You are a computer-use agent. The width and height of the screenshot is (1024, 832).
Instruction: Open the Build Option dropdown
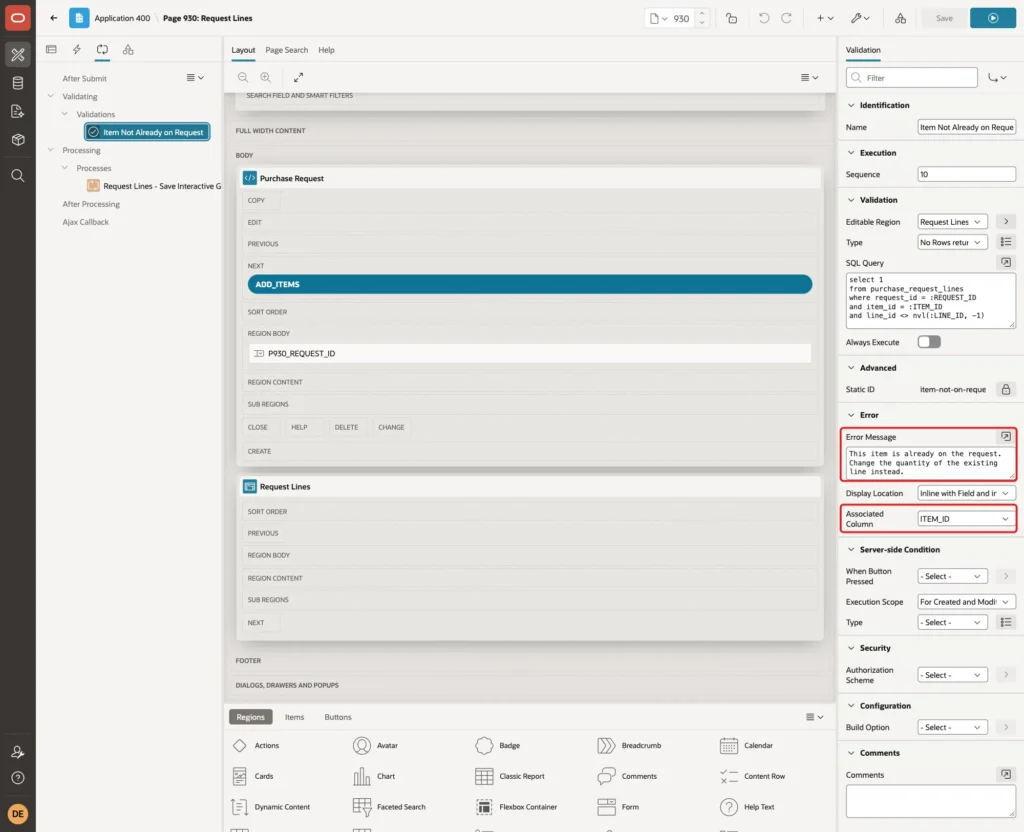point(952,727)
